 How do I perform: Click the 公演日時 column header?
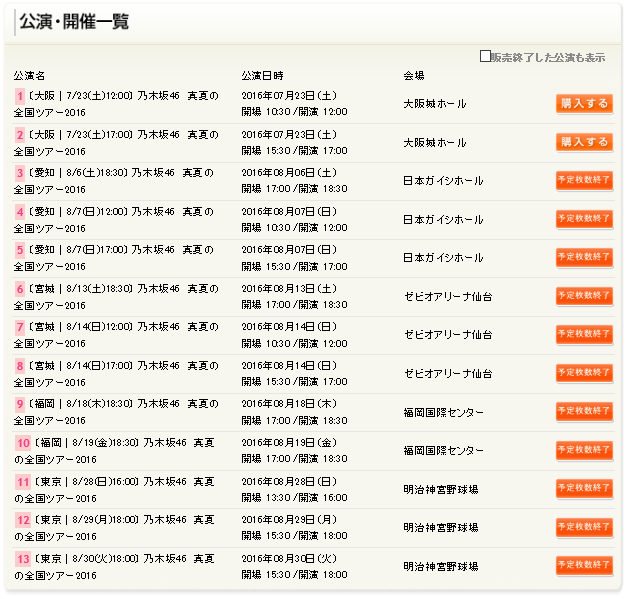click(x=262, y=76)
